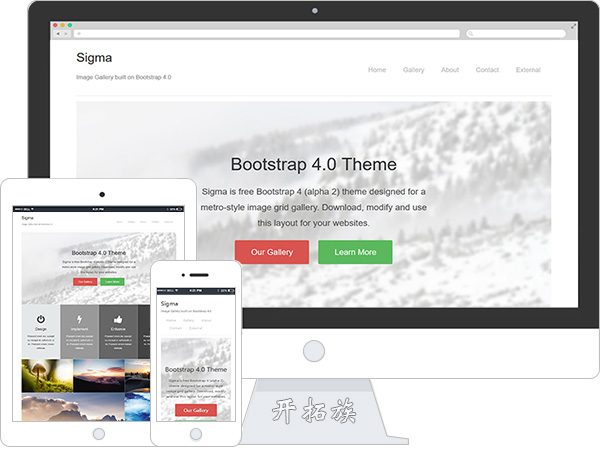Click the Enhance thumbs-up icon on tablet
This screenshot has width=600, height=450.
click(x=118, y=319)
